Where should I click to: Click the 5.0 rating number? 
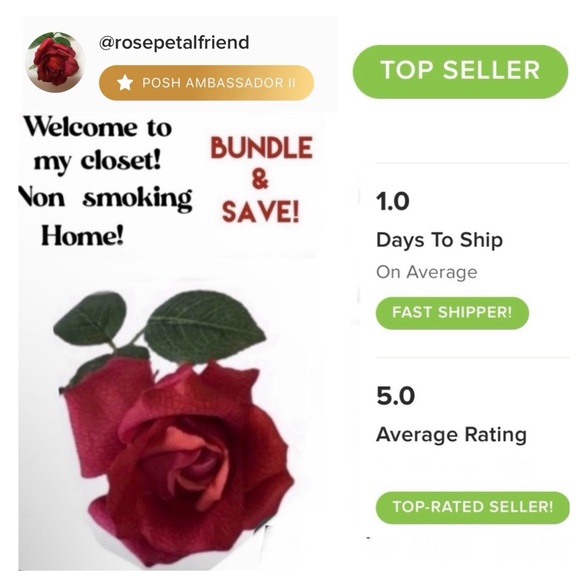click(x=395, y=396)
